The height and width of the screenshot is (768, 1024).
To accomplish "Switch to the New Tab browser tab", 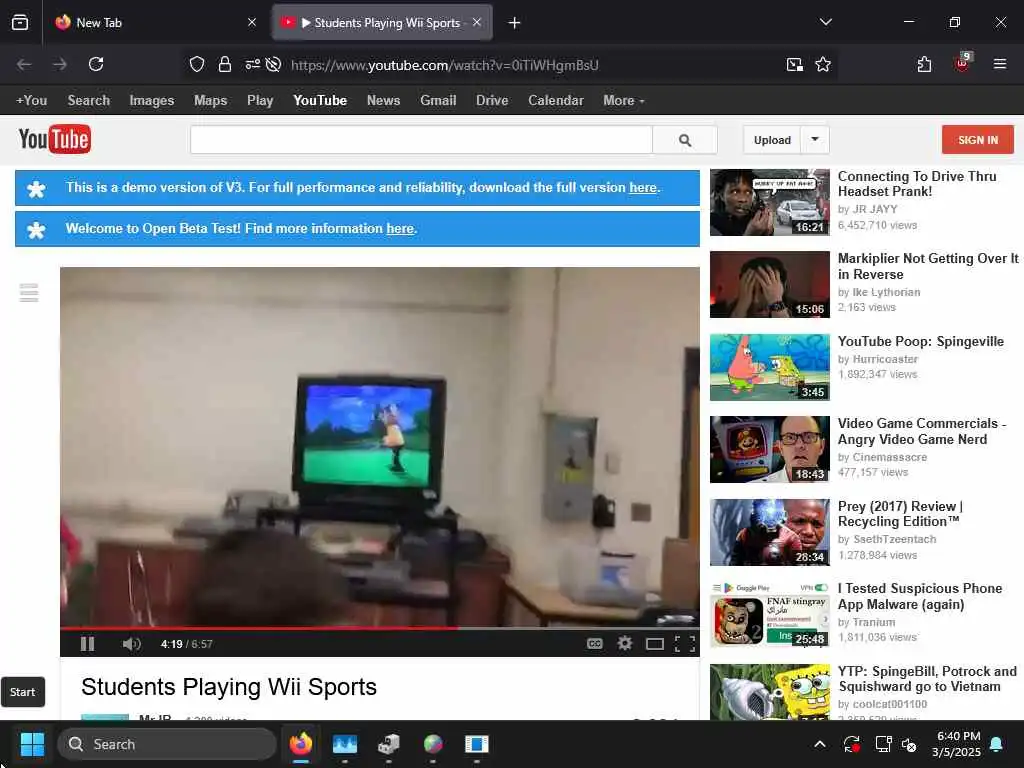I will 155,23.
